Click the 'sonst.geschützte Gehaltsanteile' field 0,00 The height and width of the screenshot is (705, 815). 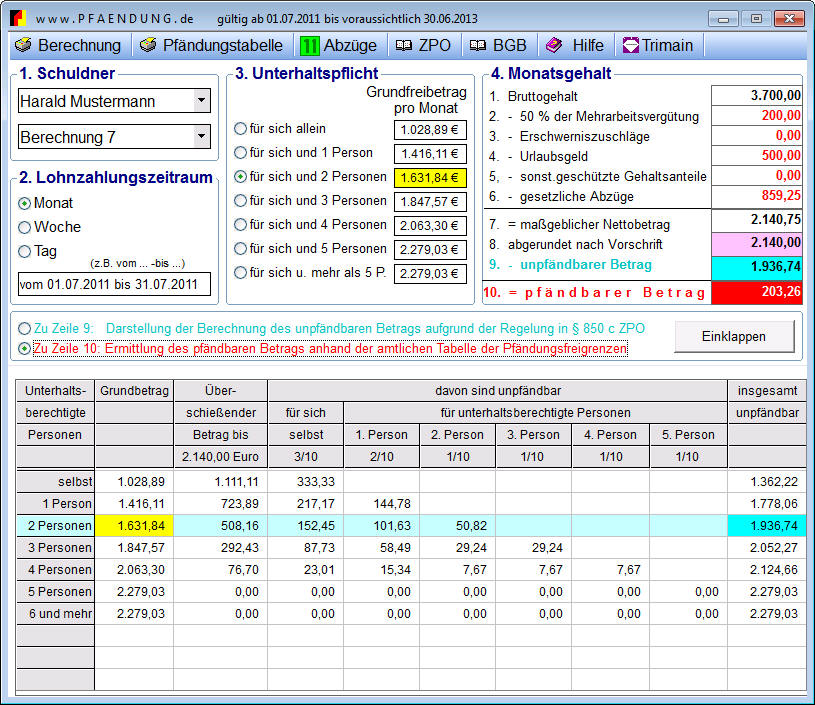tap(756, 176)
